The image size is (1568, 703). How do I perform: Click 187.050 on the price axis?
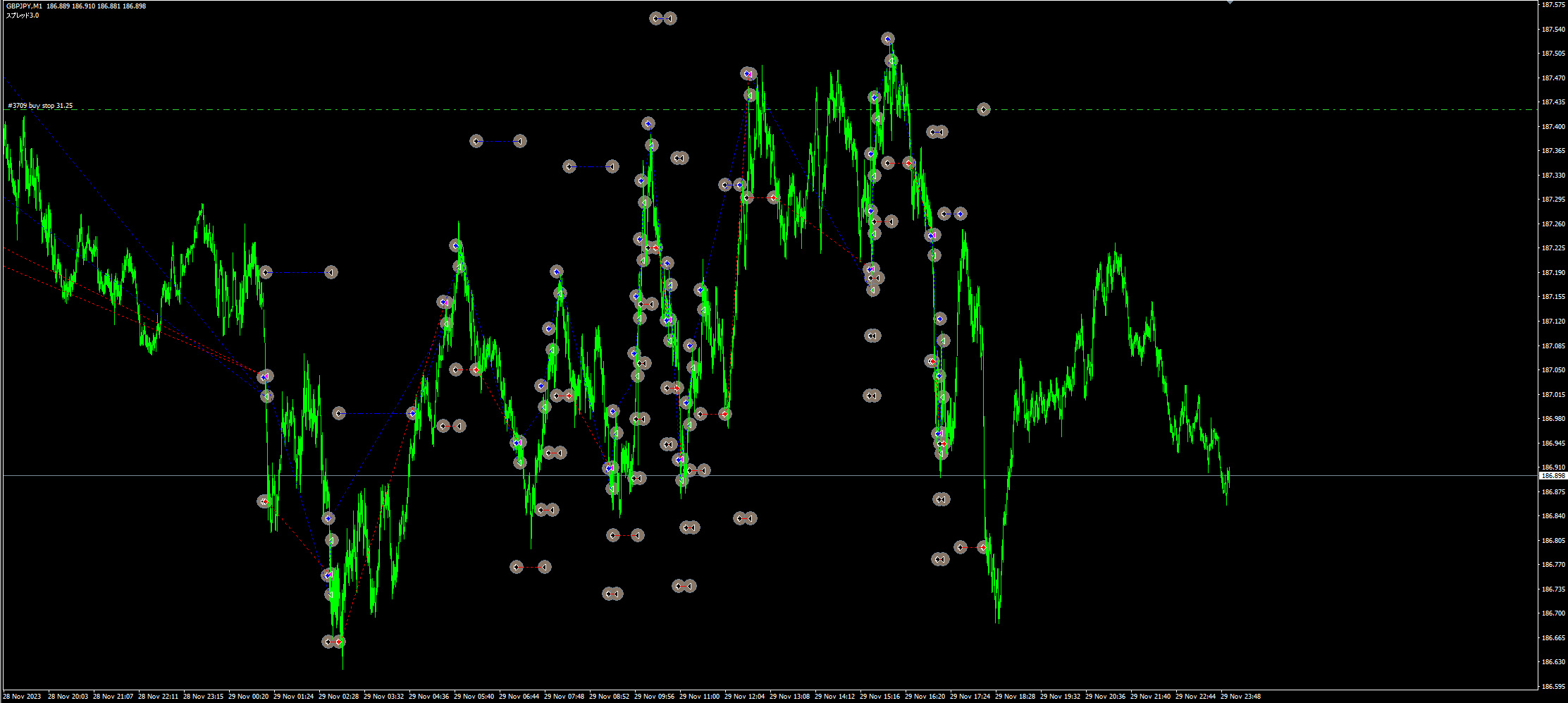point(1552,370)
